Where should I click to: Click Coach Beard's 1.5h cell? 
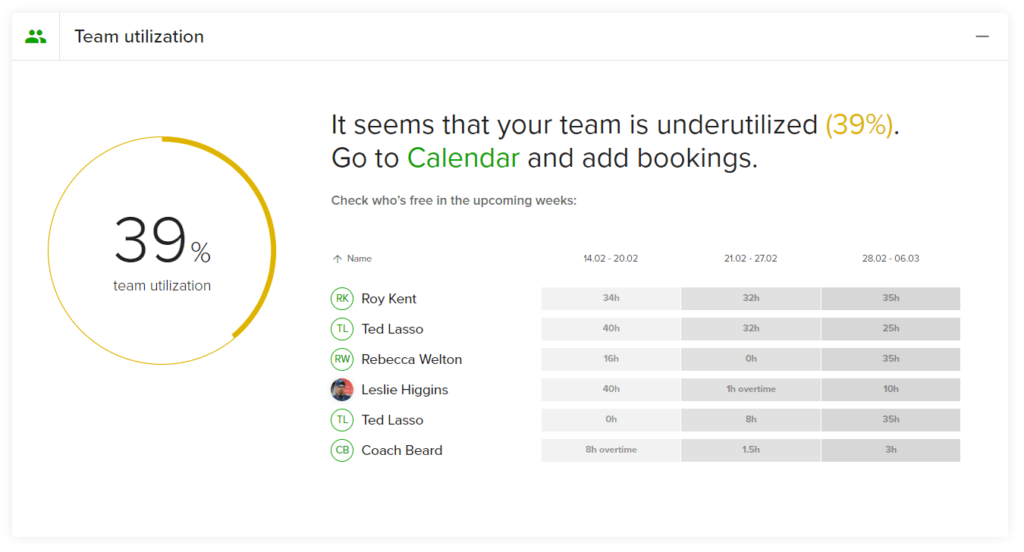[x=751, y=450]
